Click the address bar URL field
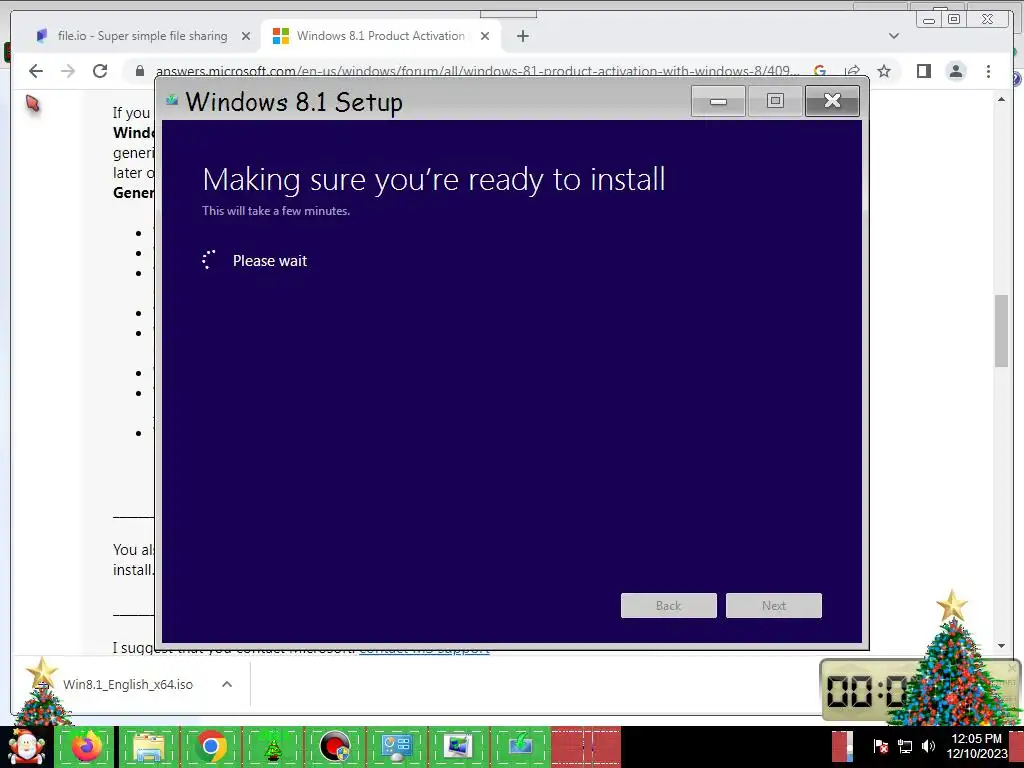 coord(477,71)
